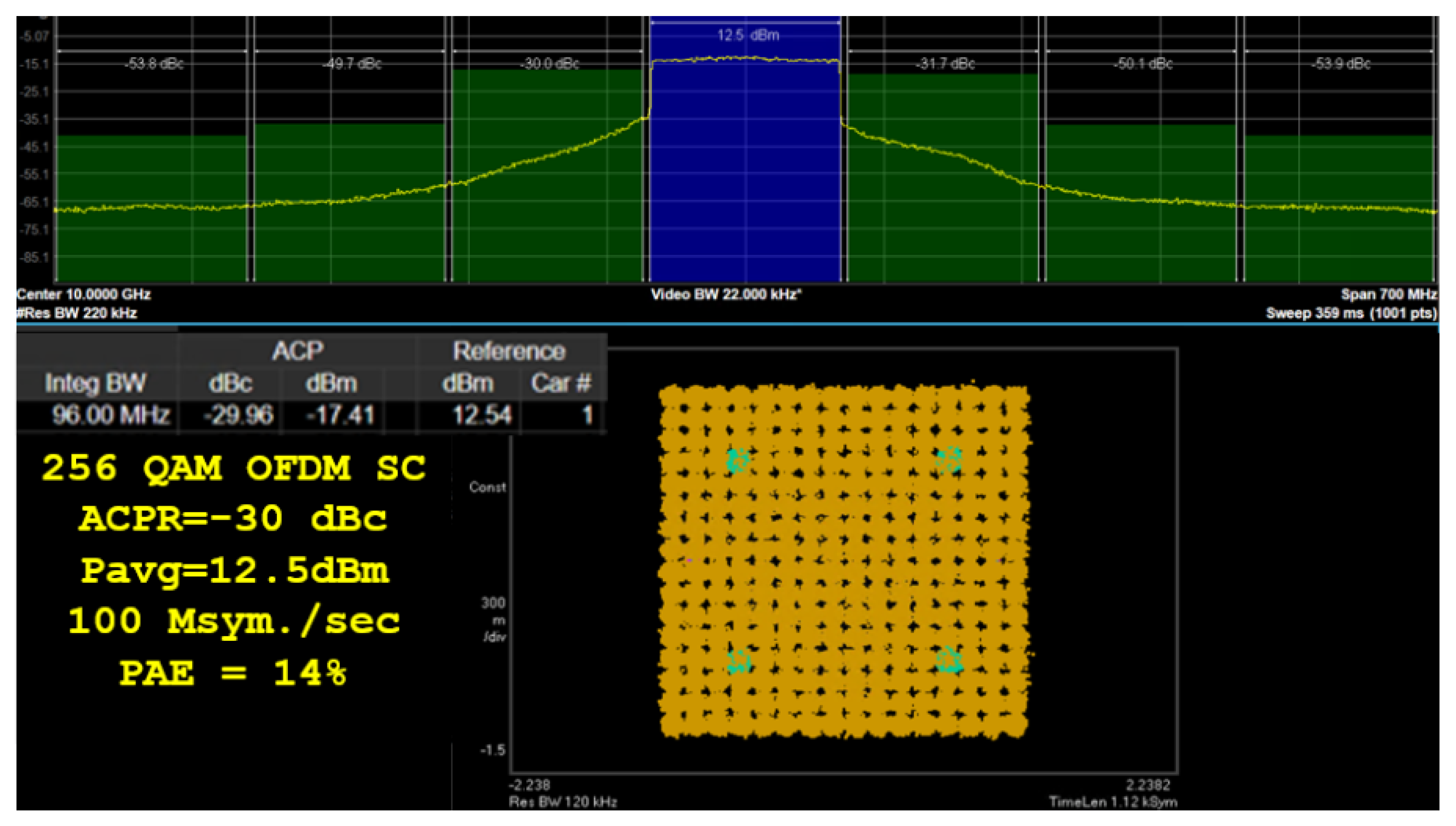The image size is (1456, 826).
Task: Click the 12.5 dBm carrier power label
Action: (x=748, y=35)
